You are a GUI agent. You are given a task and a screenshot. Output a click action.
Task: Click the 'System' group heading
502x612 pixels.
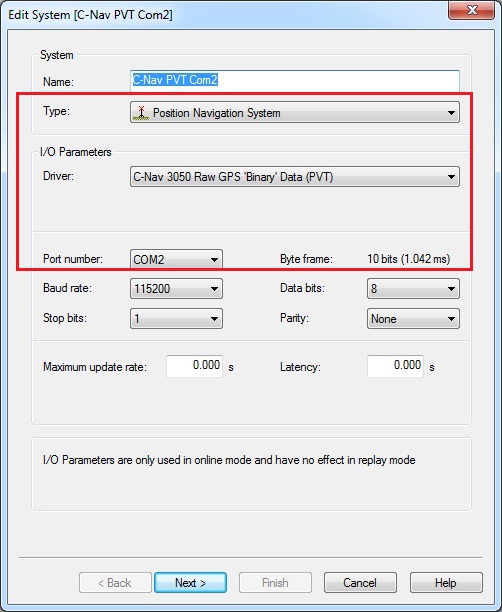tap(57, 55)
